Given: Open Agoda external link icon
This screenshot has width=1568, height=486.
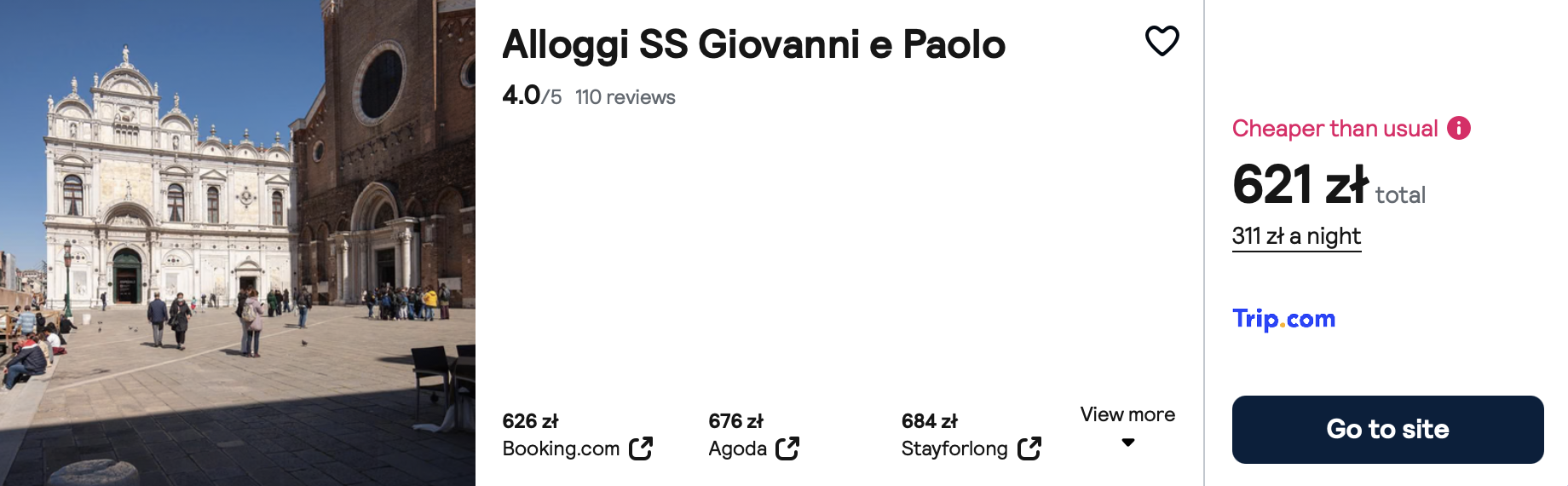Looking at the screenshot, I should tap(787, 448).
